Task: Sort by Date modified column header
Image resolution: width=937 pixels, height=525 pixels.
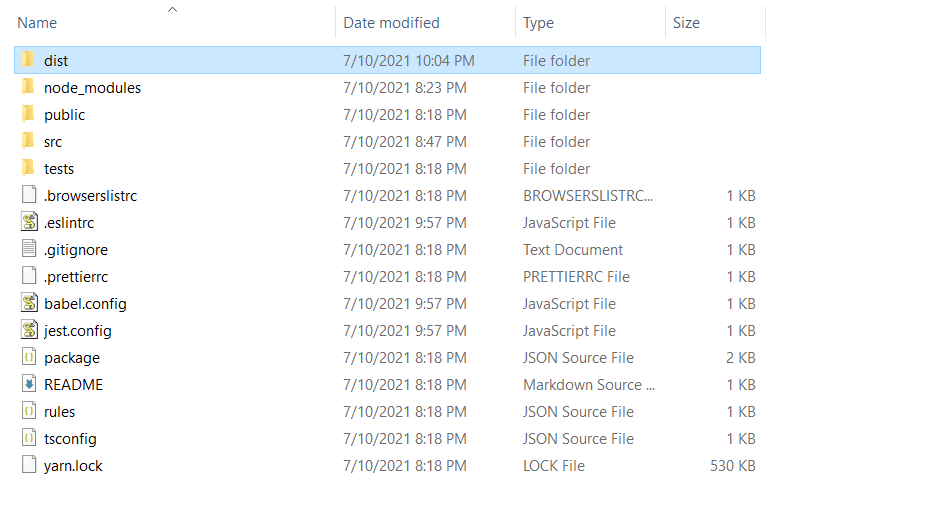Action: (391, 22)
